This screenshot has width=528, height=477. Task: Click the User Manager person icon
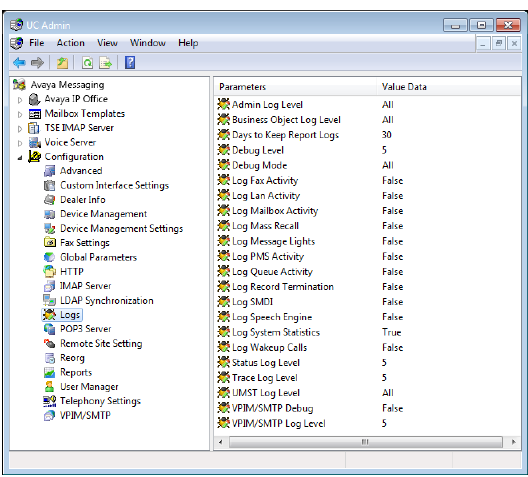tap(50, 386)
